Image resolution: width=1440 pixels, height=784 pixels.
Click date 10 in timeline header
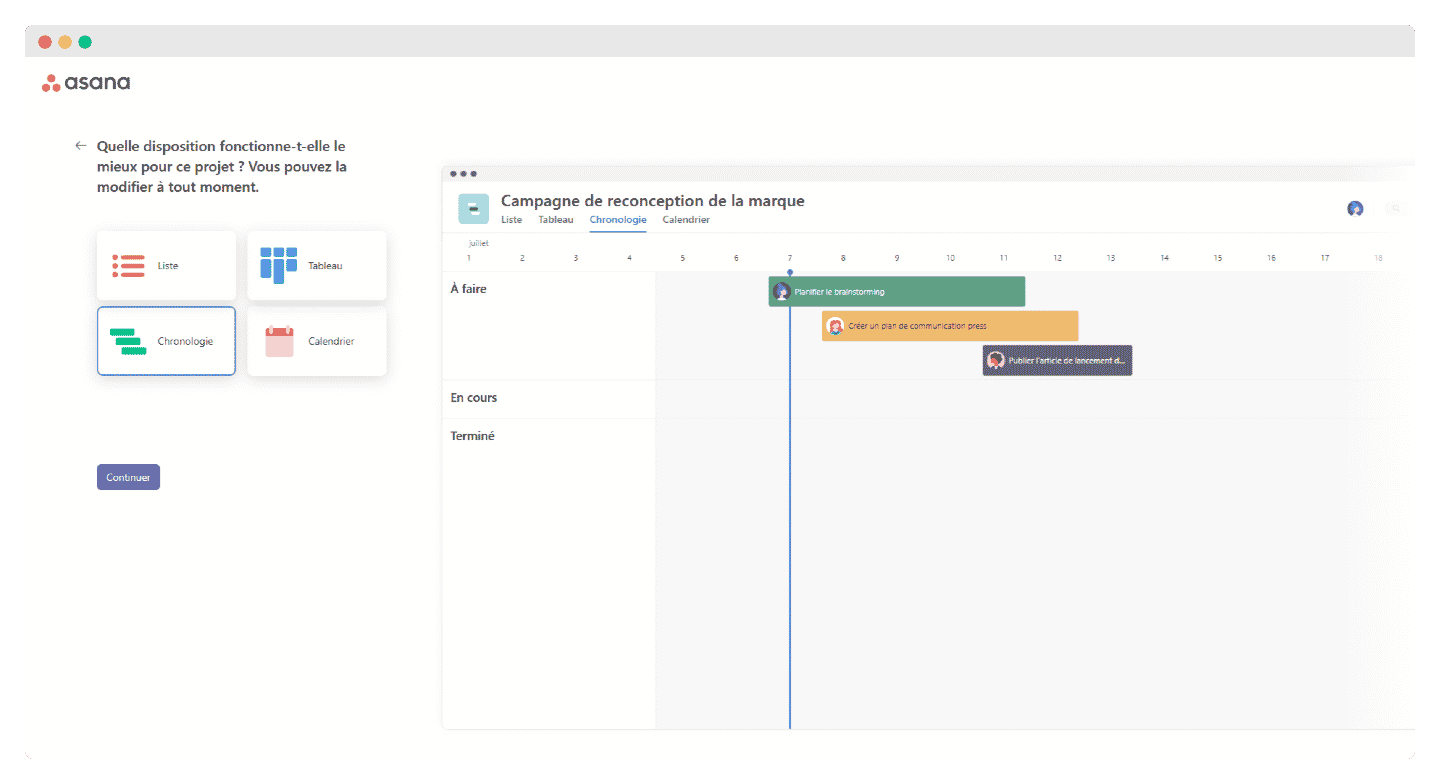click(950, 258)
